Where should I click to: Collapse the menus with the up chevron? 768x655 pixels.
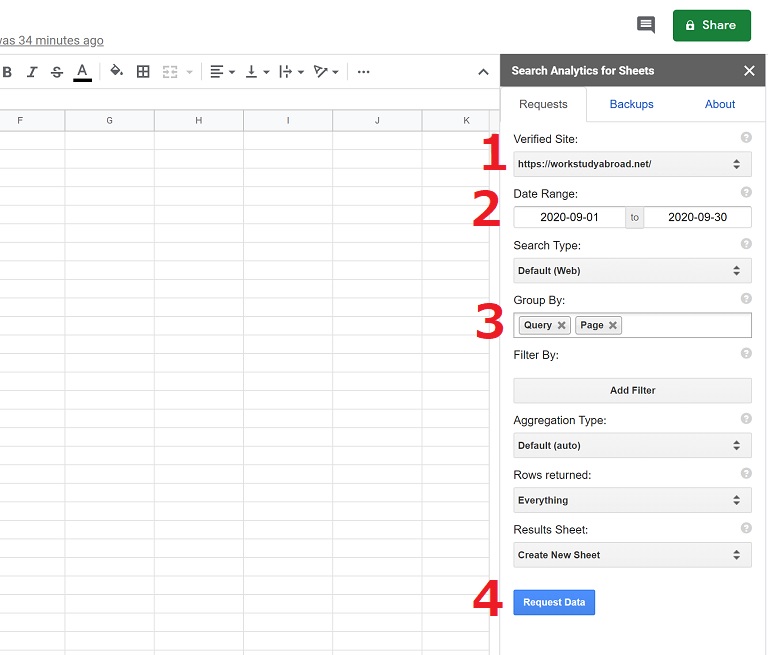pos(484,72)
